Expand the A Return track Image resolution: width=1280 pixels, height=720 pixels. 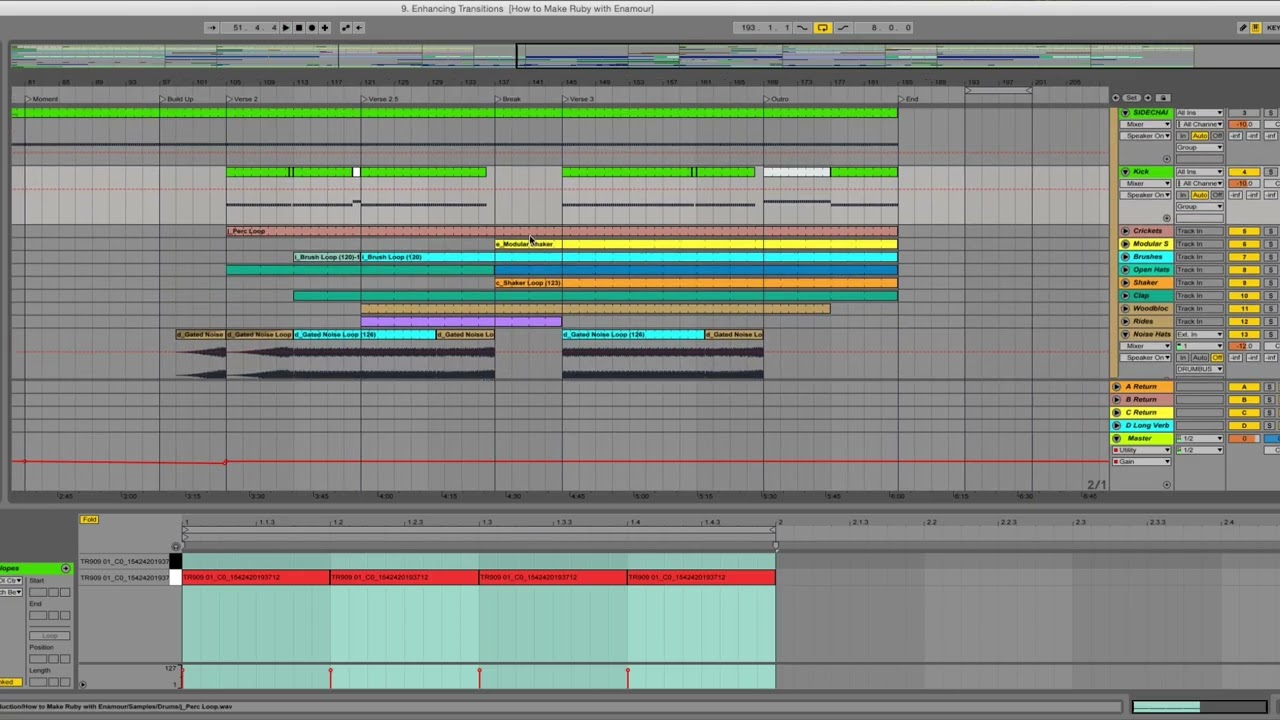point(1116,386)
